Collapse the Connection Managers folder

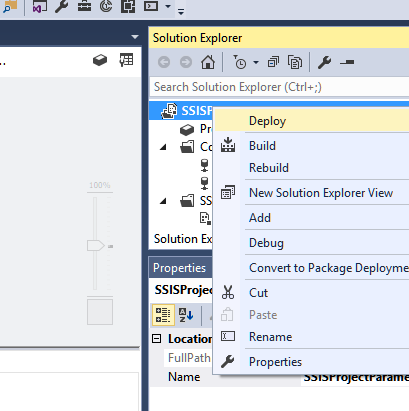point(163,147)
